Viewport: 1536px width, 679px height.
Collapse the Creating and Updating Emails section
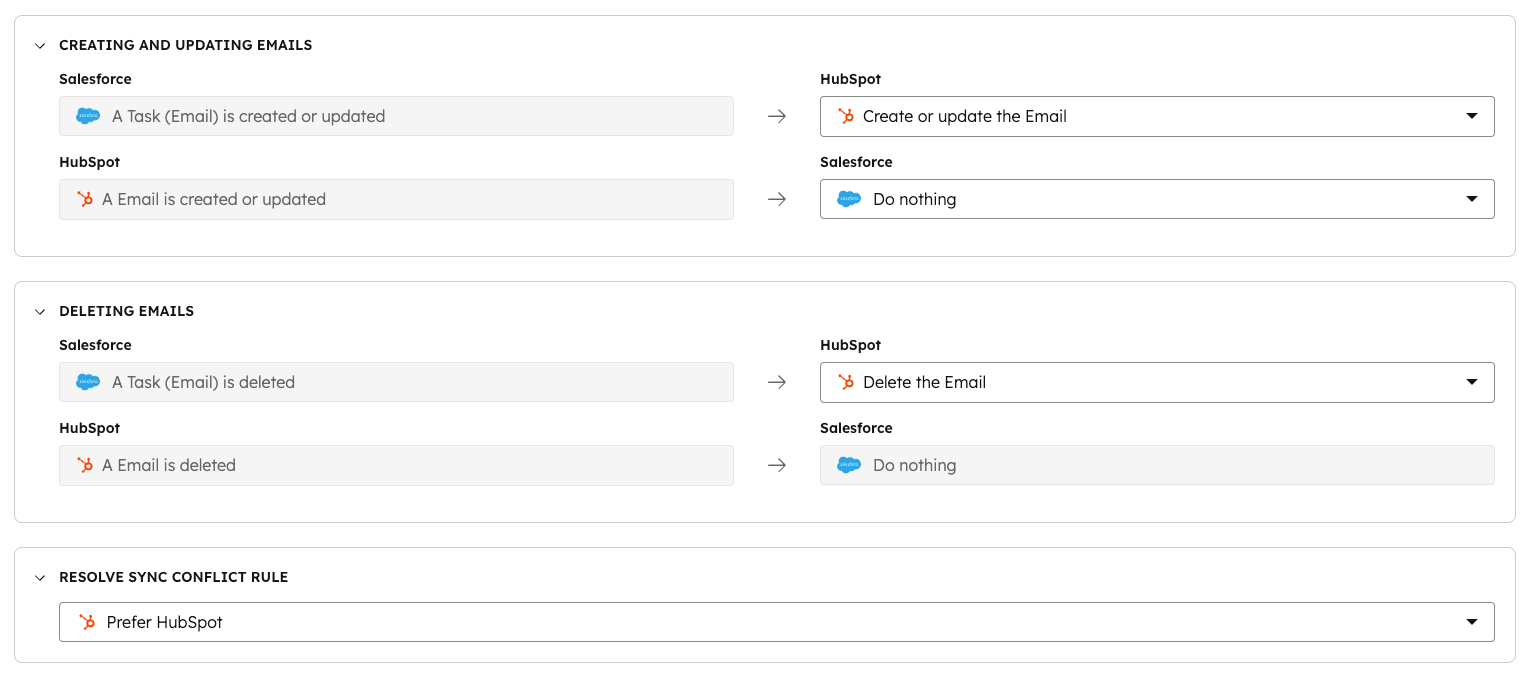pos(40,45)
